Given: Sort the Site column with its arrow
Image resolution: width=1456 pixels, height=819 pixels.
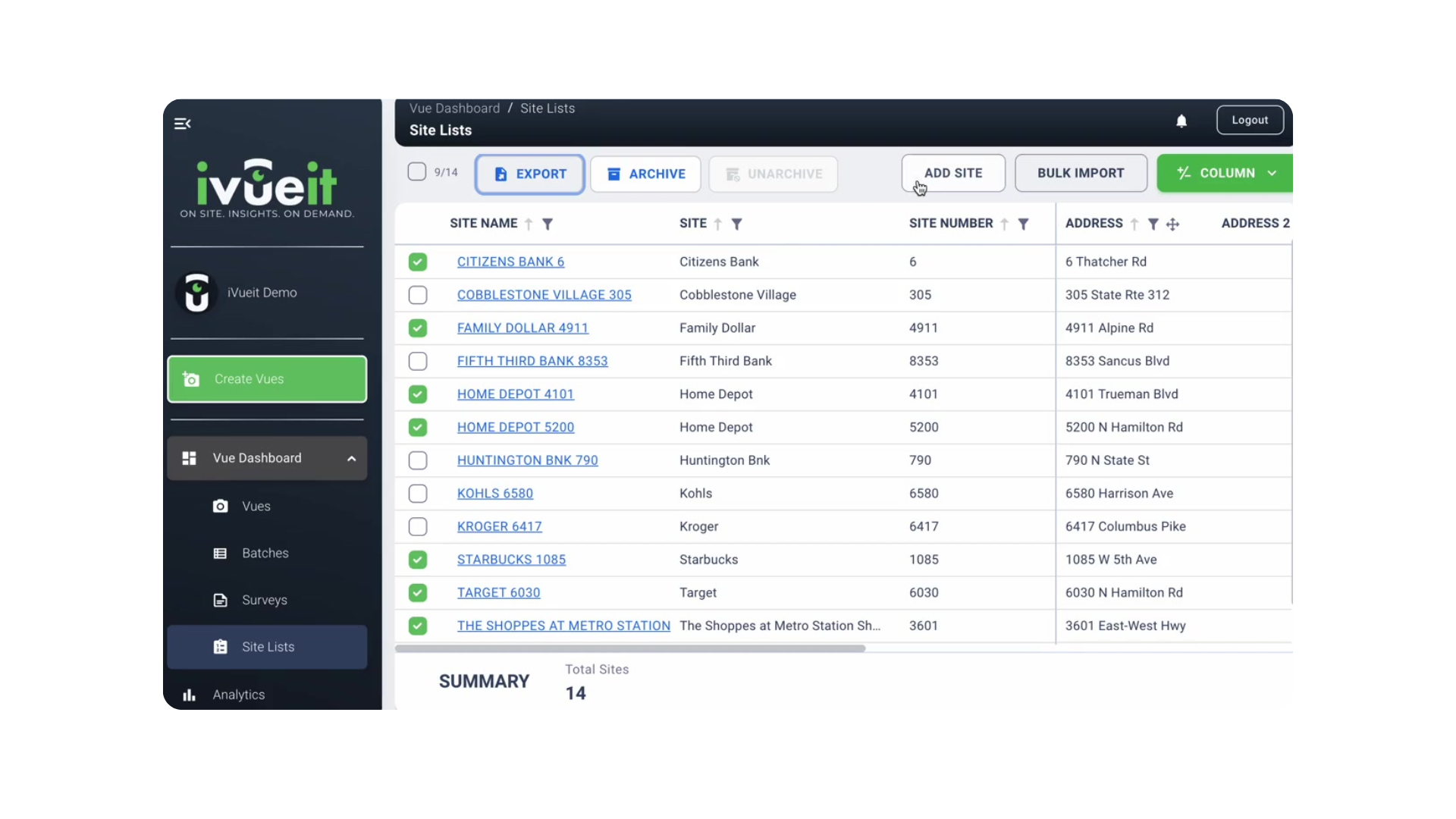Looking at the screenshot, I should click(717, 224).
